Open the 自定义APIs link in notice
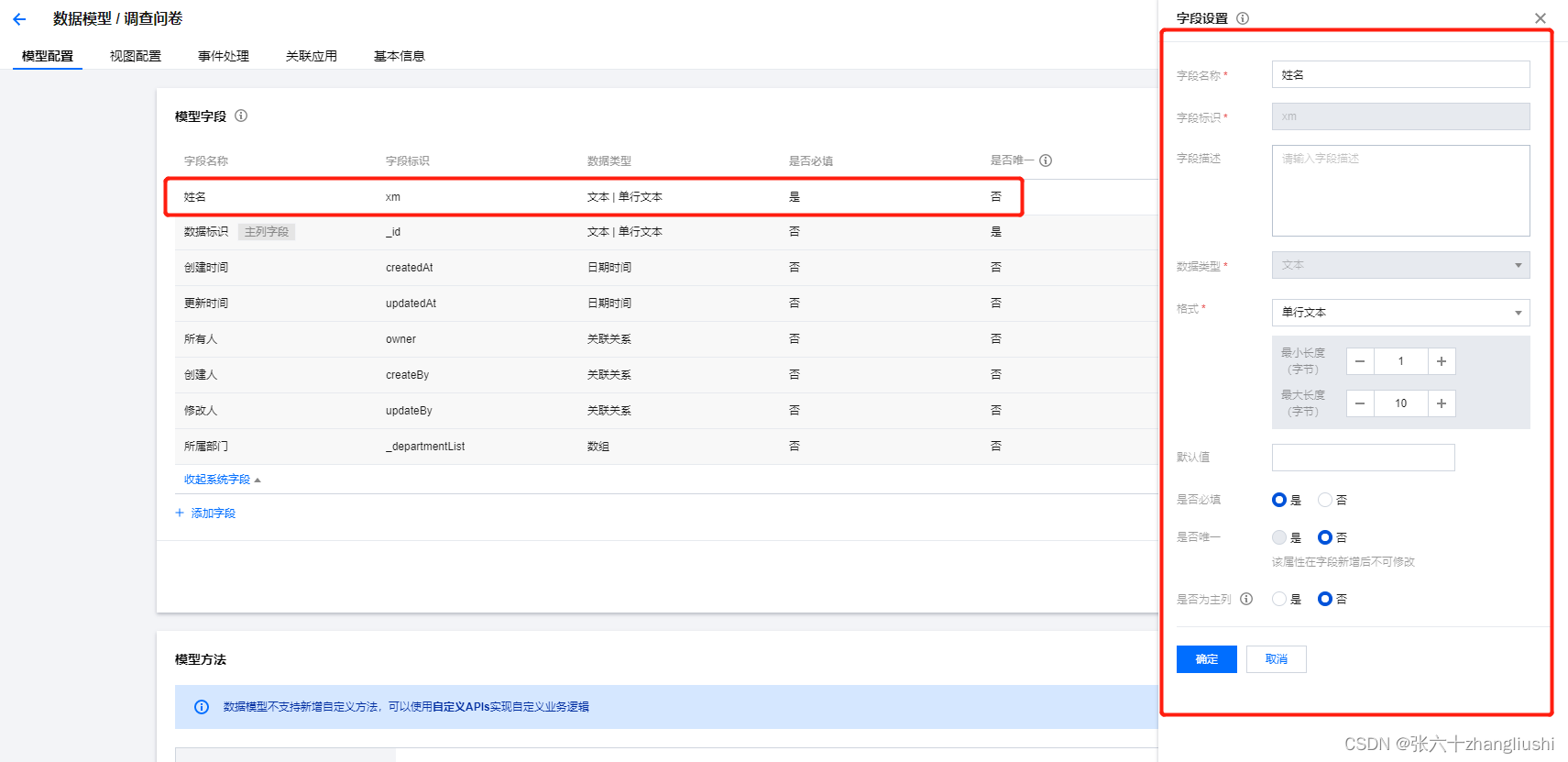This screenshot has width=1568, height=762. click(x=461, y=707)
